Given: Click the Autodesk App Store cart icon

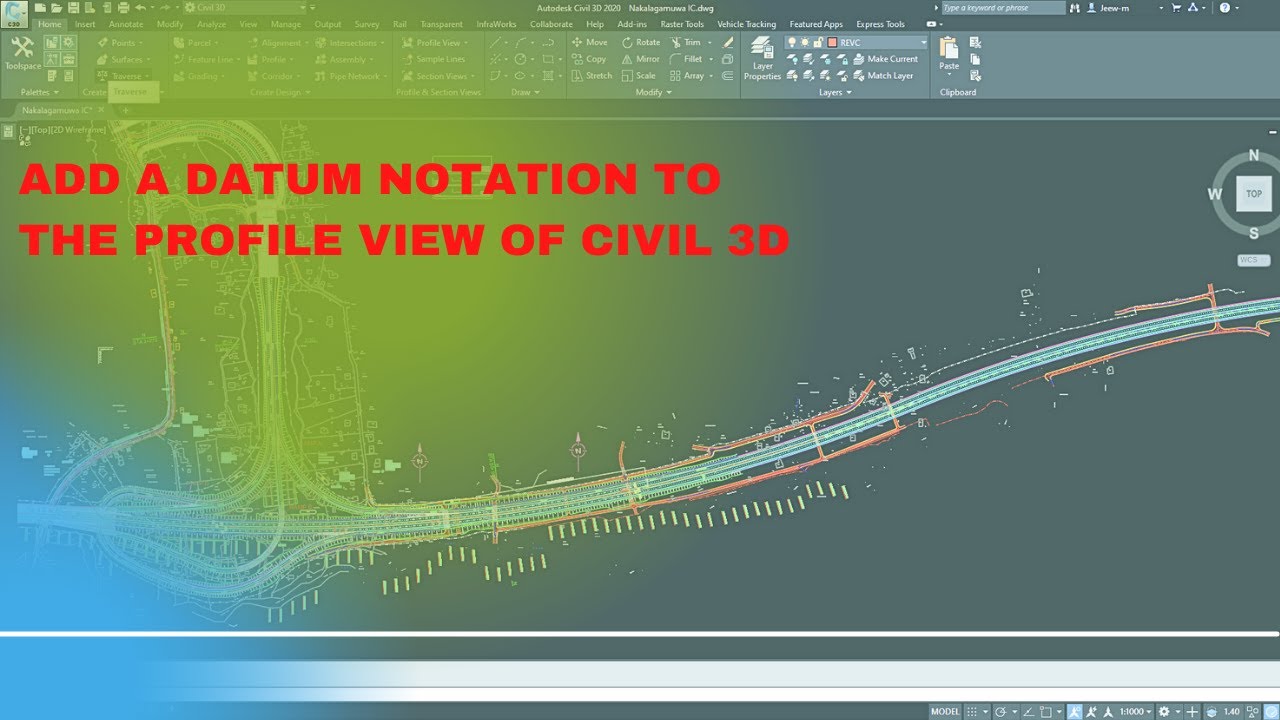Looking at the screenshot, I should coord(1176,8).
